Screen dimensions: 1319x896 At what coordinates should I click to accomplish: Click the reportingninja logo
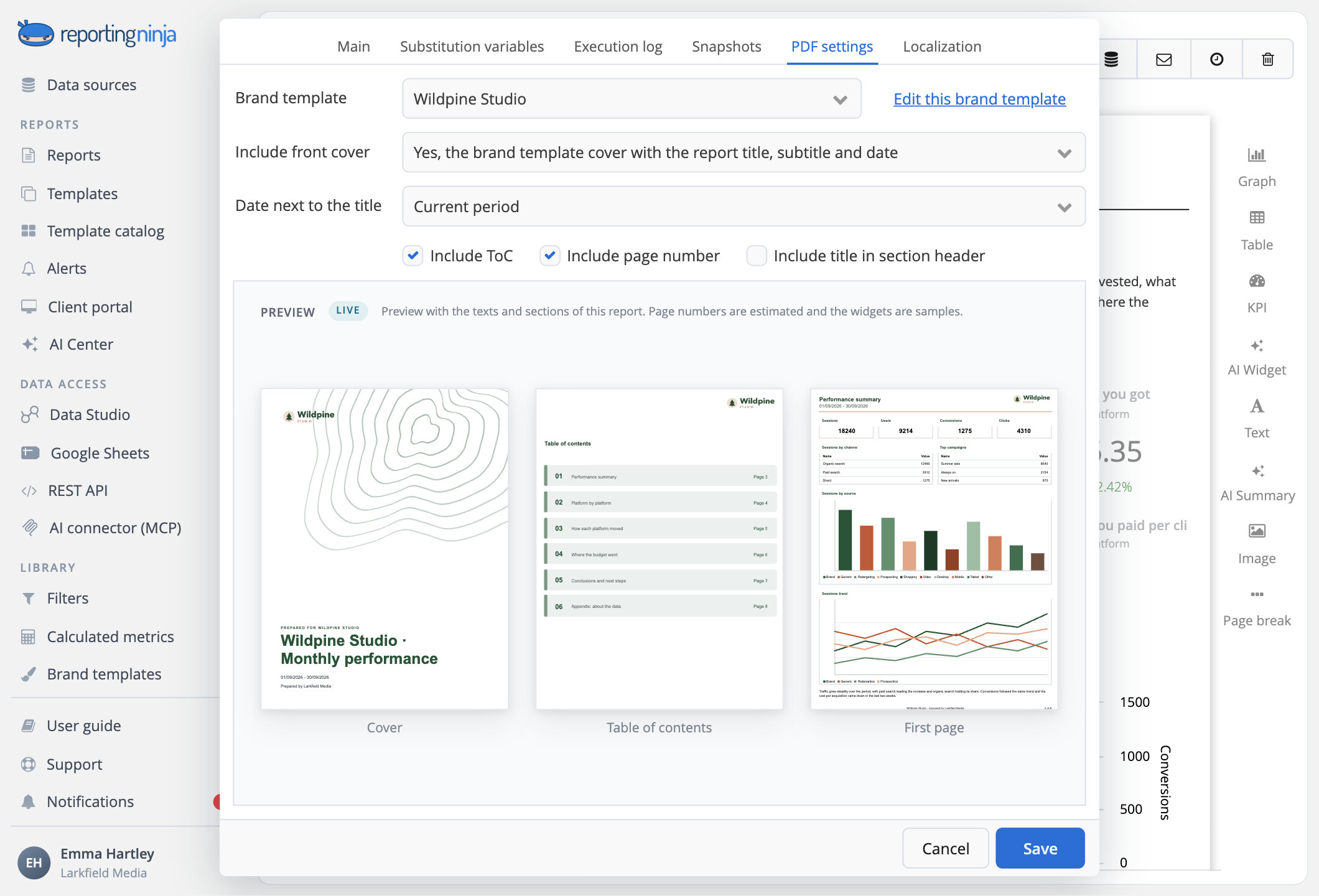tap(97, 34)
